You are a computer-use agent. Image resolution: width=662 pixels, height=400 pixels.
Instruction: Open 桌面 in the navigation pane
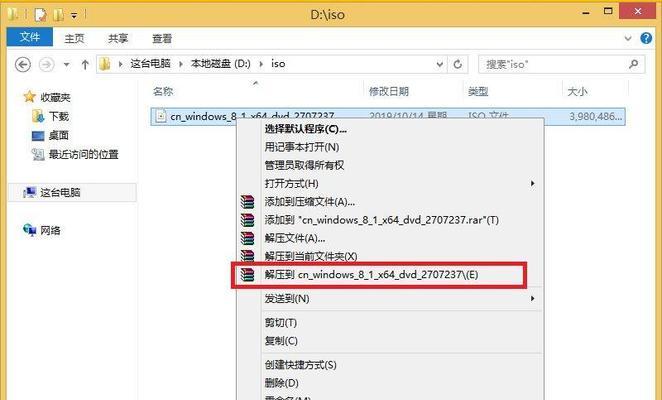(x=59, y=136)
